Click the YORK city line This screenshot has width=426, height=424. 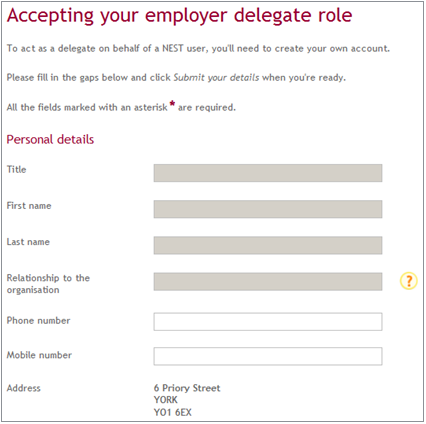pyautogui.click(x=166, y=400)
